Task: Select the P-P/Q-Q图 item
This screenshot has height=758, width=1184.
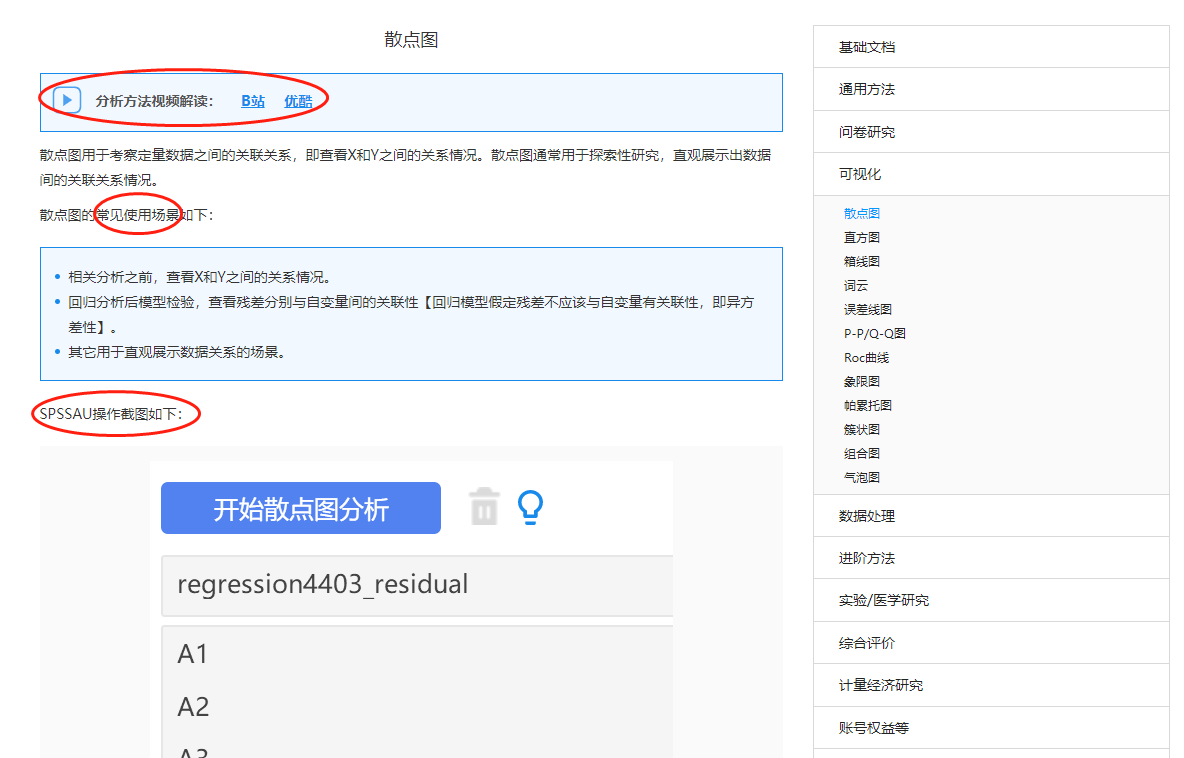Action: [872, 333]
